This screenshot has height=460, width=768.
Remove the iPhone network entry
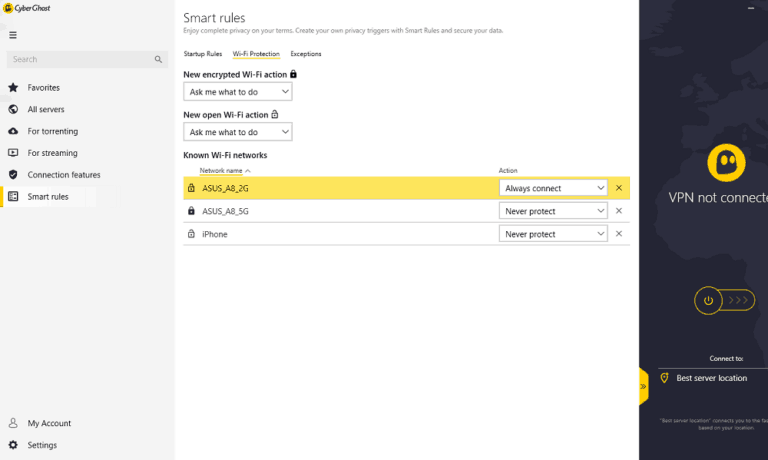[x=619, y=234]
